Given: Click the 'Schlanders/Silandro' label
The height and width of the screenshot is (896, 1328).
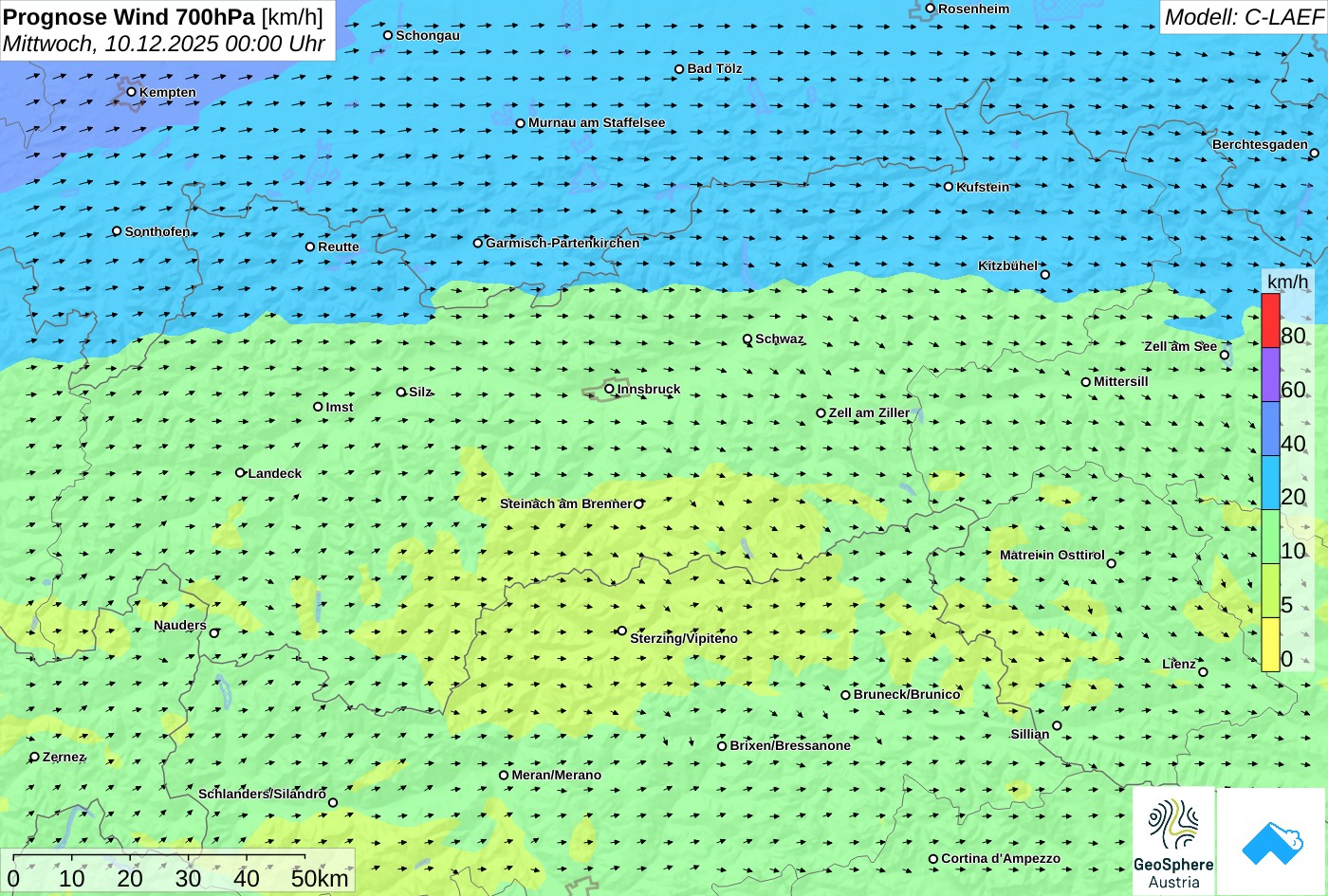Looking at the screenshot, I should [x=262, y=794].
